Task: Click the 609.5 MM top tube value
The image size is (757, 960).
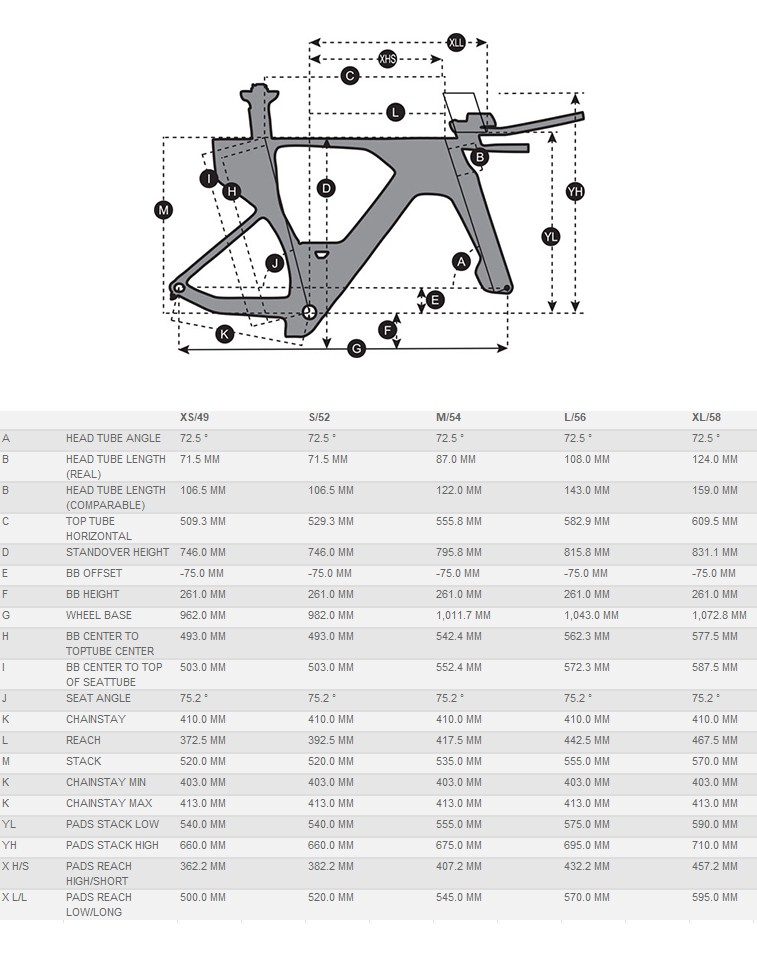Action: tap(715, 522)
